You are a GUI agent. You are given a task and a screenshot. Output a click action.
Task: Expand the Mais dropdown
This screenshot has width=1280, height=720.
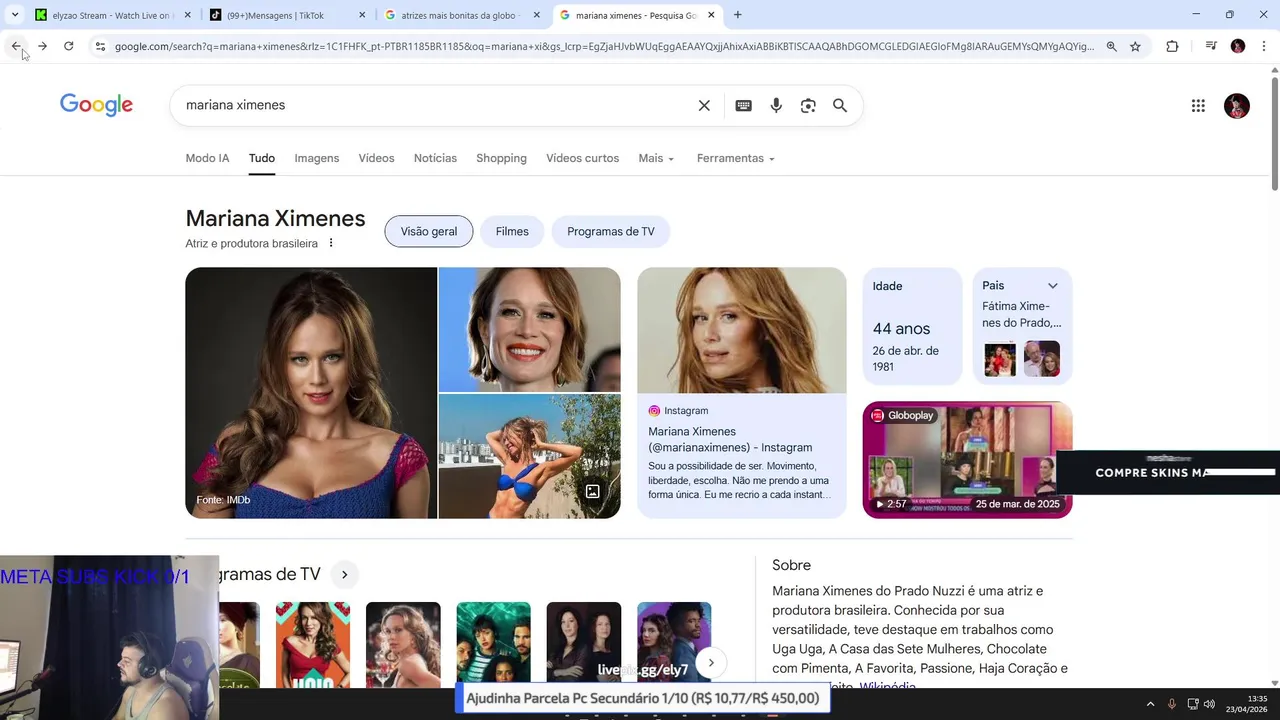pos(657,158)
